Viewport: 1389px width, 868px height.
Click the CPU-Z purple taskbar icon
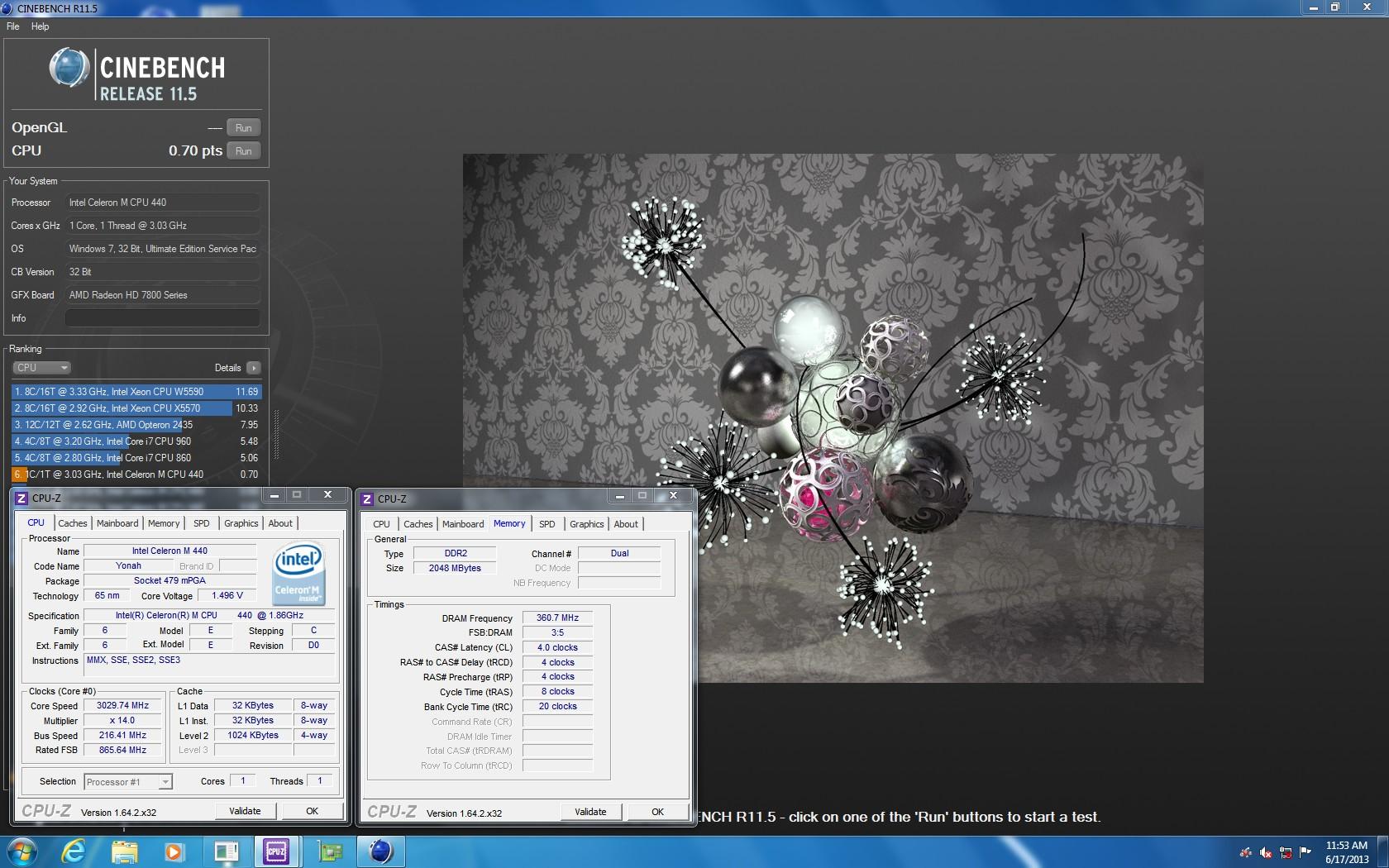coord(276,851)
